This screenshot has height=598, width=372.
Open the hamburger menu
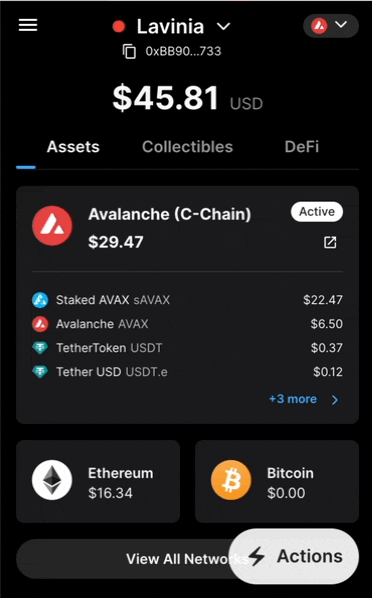pyautogui.click(x=28, y=26)
